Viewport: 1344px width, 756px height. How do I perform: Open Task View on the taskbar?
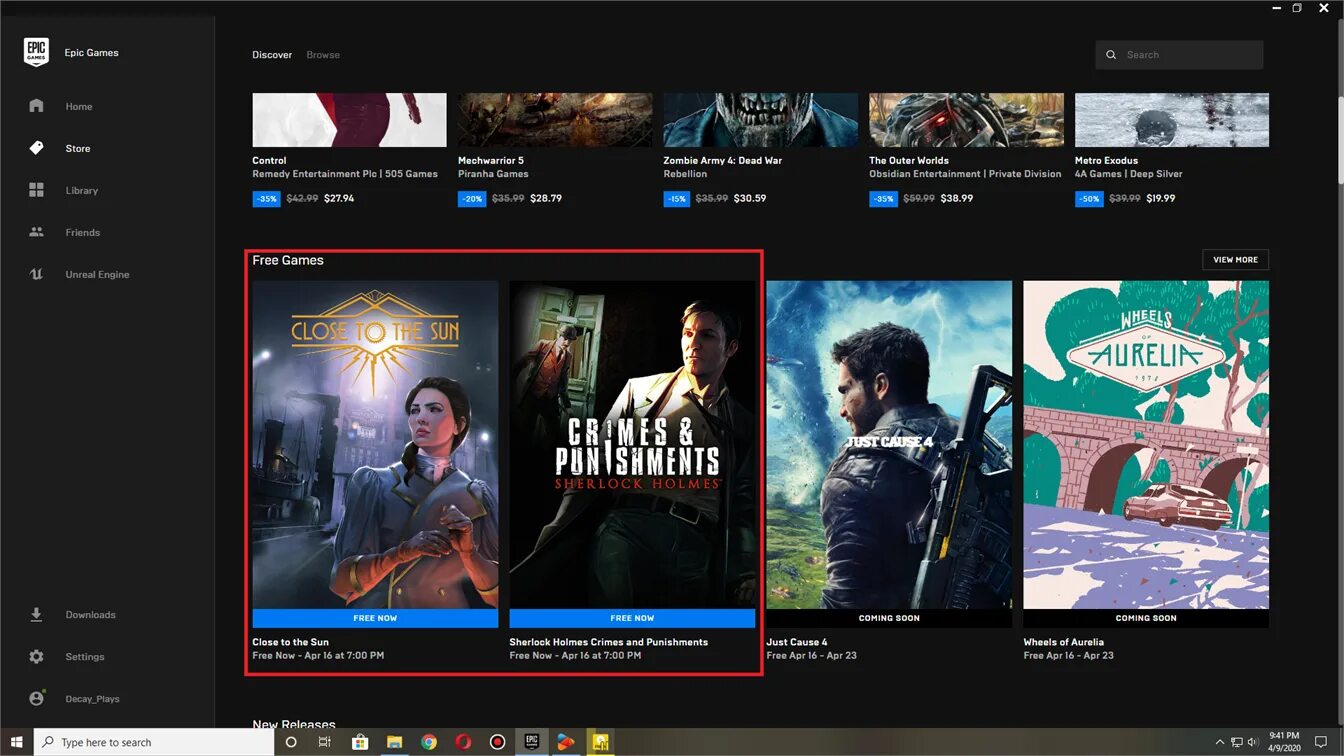tap(325, 742)
